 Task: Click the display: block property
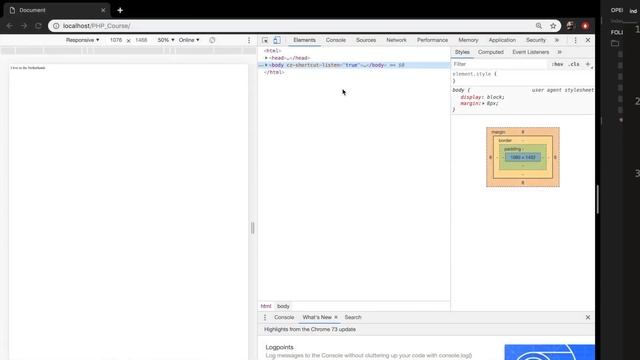point(482,97)
